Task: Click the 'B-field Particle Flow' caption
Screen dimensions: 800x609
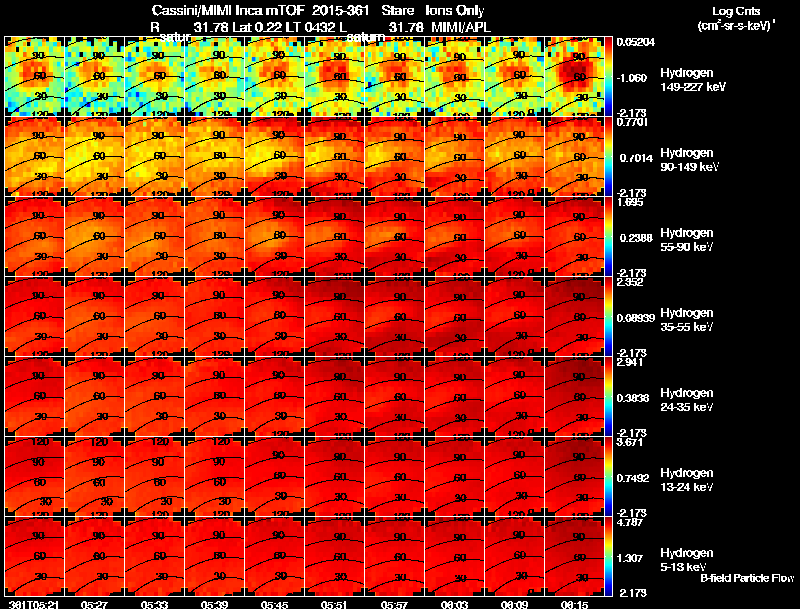Action: click(x=747, y=578)
